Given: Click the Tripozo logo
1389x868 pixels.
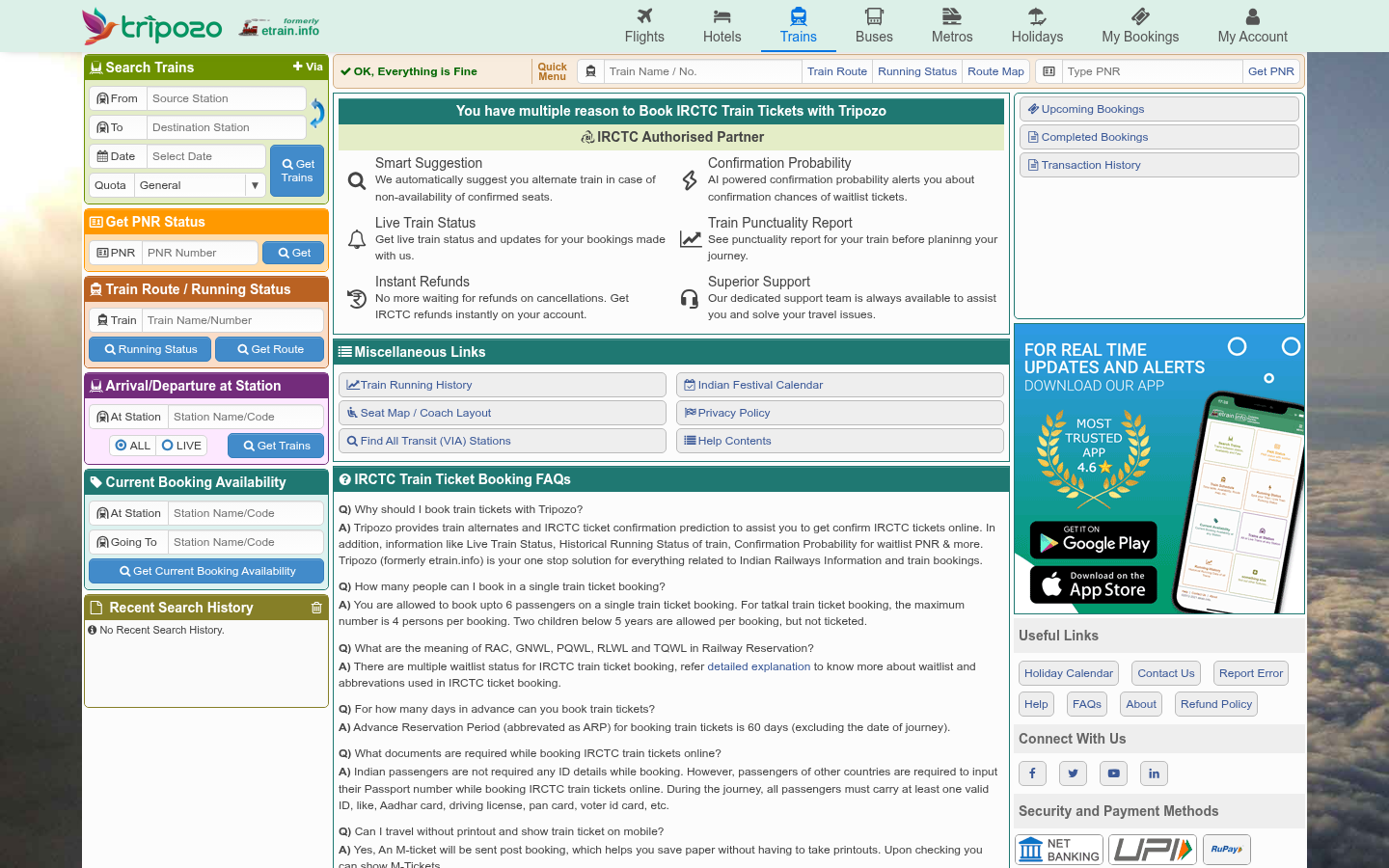Looking at the screenshot, I should point(152,26).
